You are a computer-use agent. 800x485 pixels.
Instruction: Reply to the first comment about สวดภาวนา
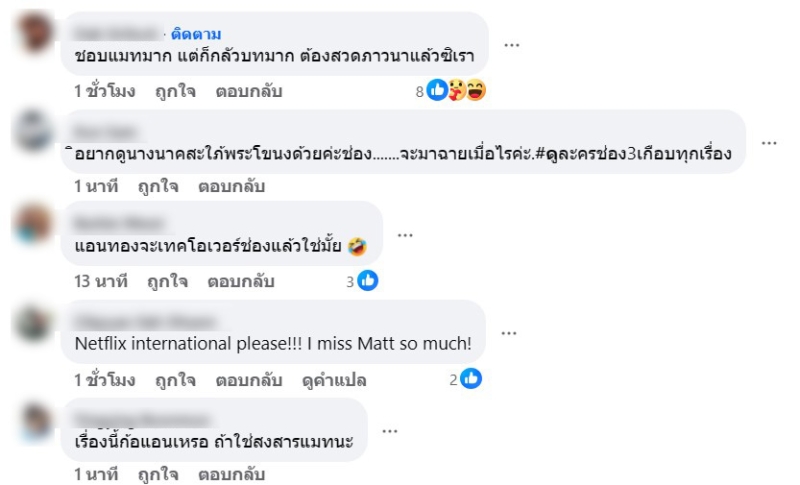click(249, 91)
